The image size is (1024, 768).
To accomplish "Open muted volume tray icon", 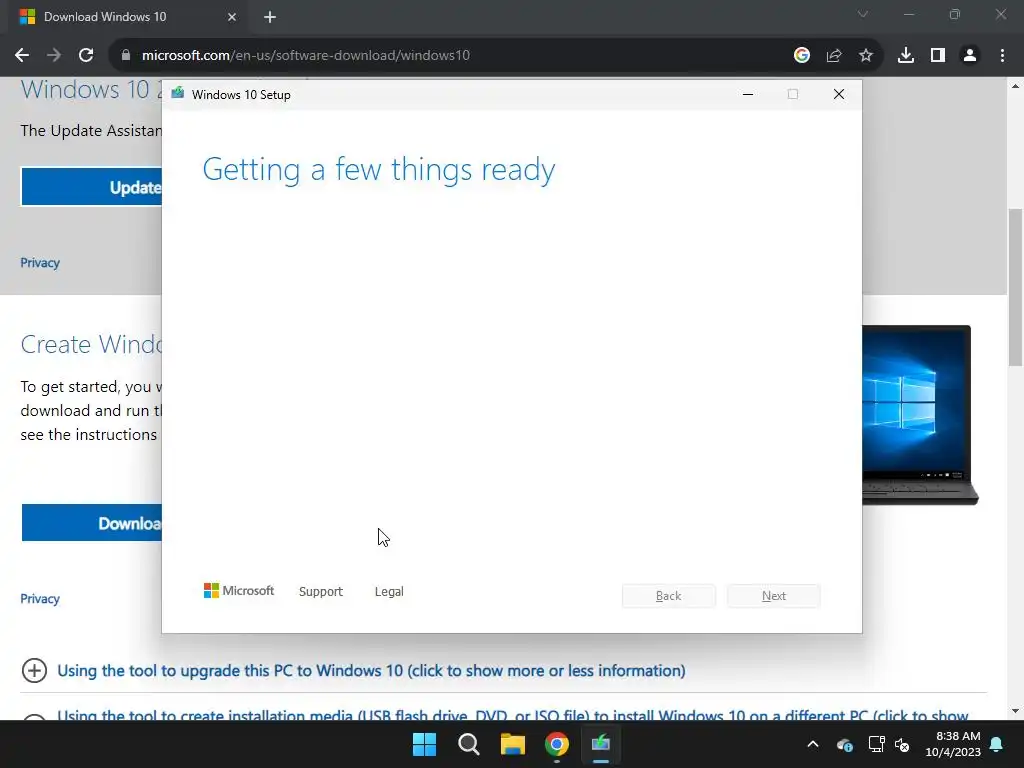I will click(x=902, y=744).
